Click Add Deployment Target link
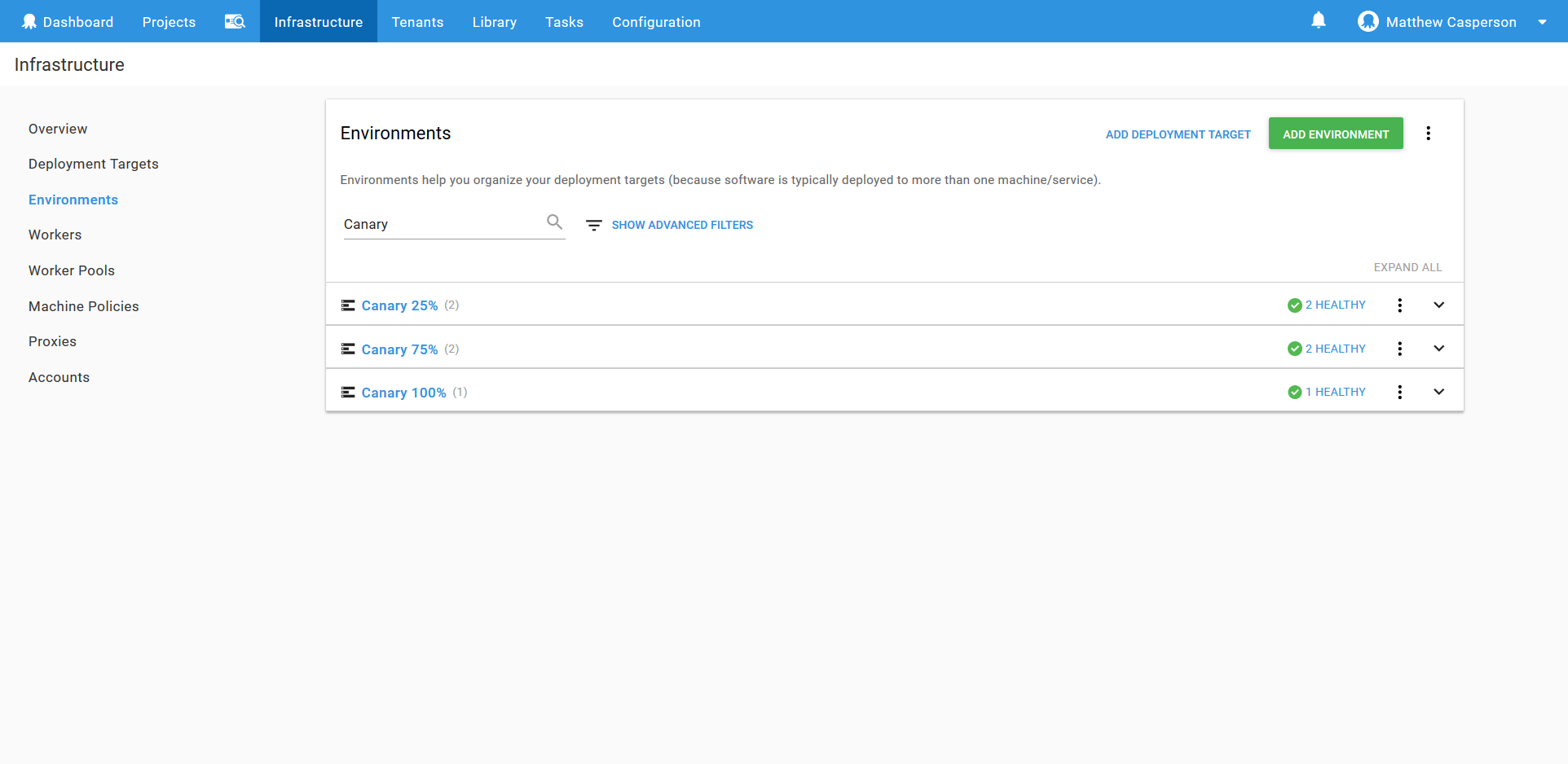This screenshot has width=1568, height=764. pos(1178,134)
